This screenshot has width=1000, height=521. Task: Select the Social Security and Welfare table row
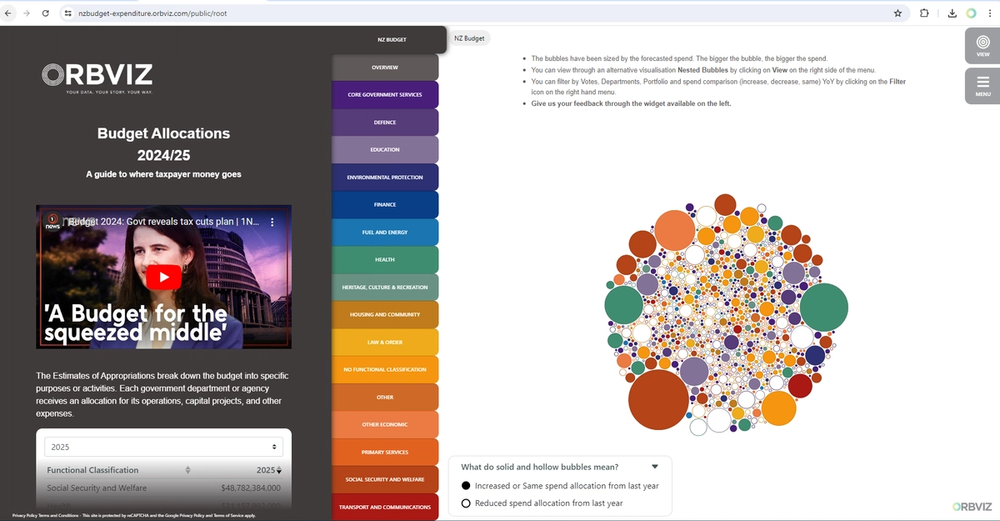click(163, 488)
